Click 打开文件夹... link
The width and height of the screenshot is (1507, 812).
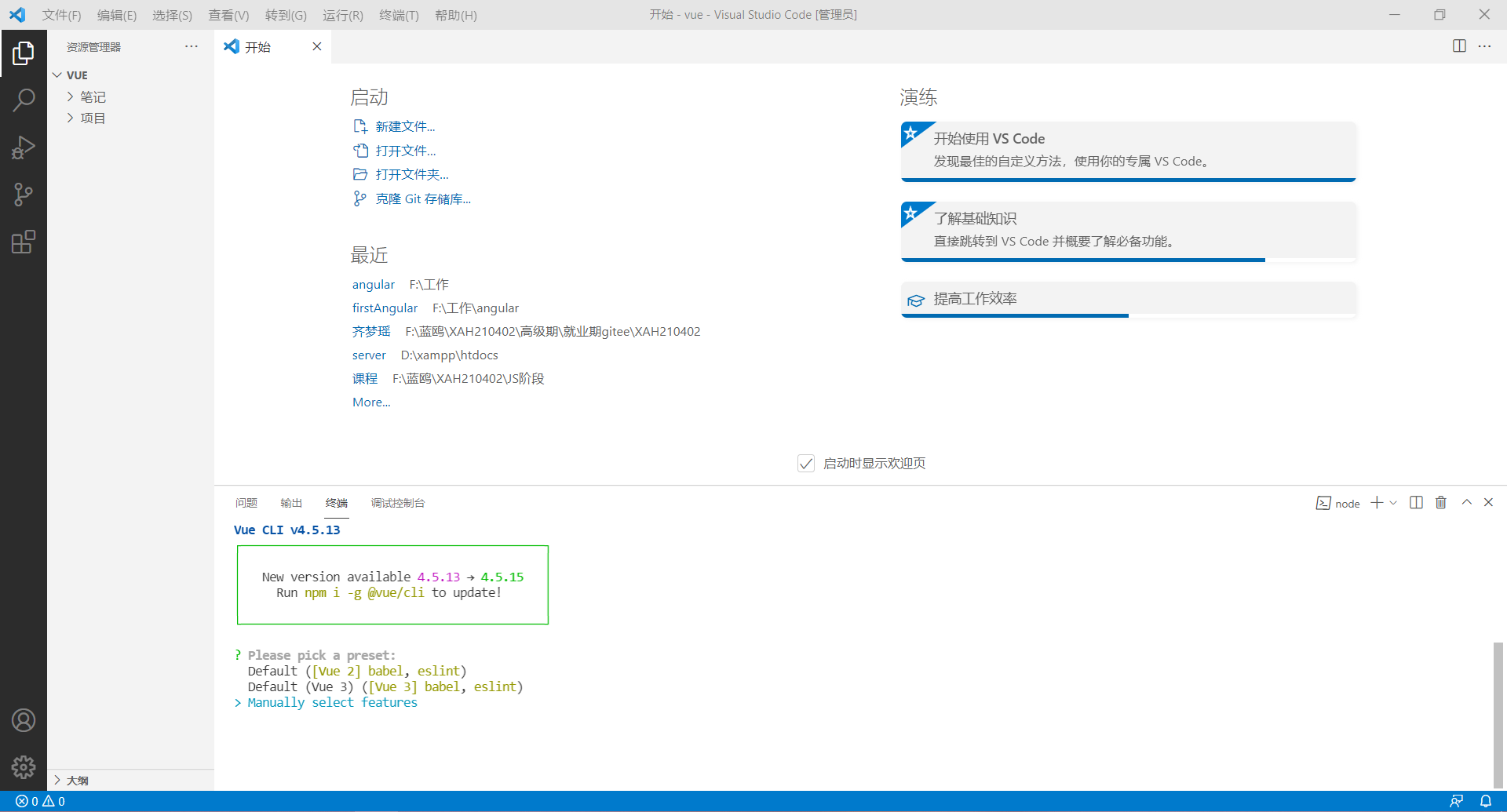[412, 174]
